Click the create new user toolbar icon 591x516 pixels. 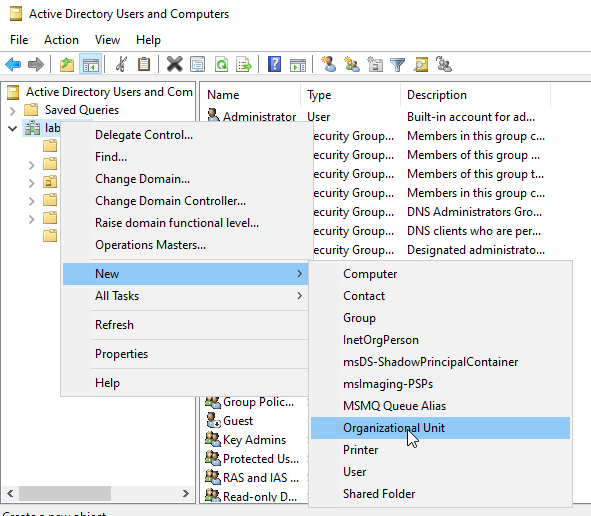click(x=328, y=64)
